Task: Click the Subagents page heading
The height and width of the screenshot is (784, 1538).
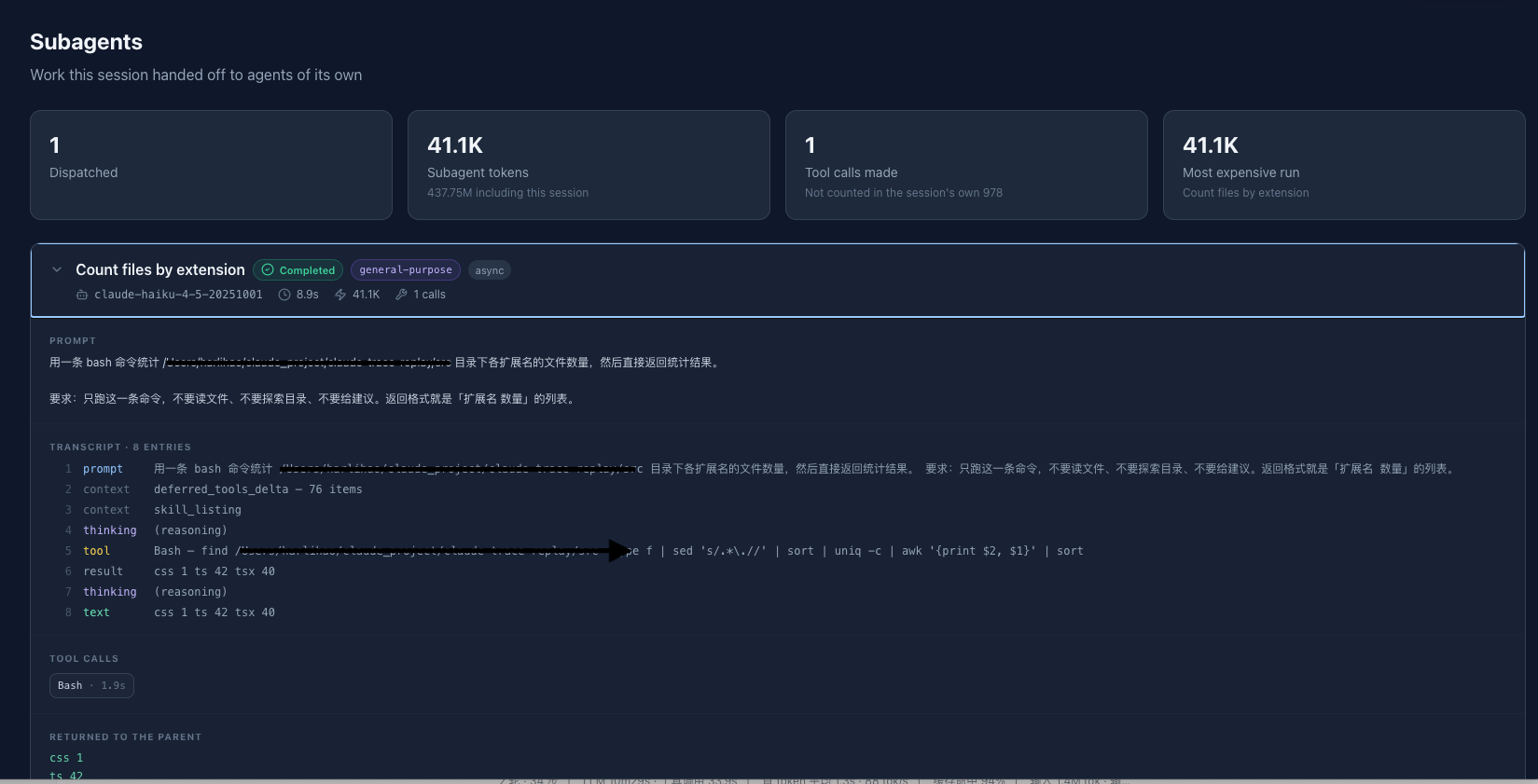Action: [86, 42]
